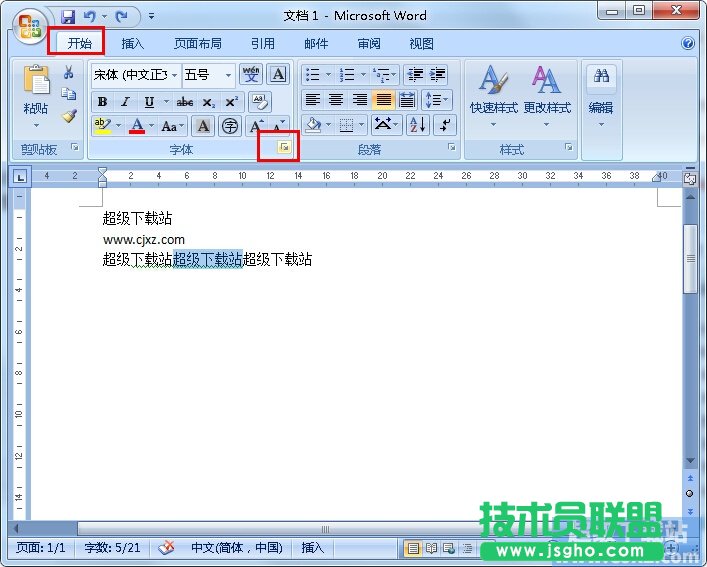Click the Format Painter brush icon
The height and width of the screenshot is (567, 707).
pyautogui.click(x=69, y=116)
